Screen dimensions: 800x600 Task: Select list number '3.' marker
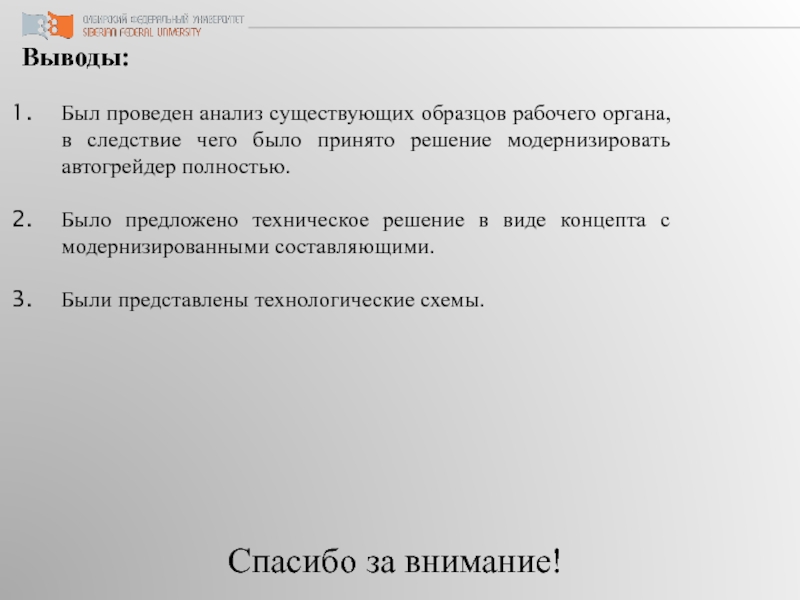coord(25,299)
